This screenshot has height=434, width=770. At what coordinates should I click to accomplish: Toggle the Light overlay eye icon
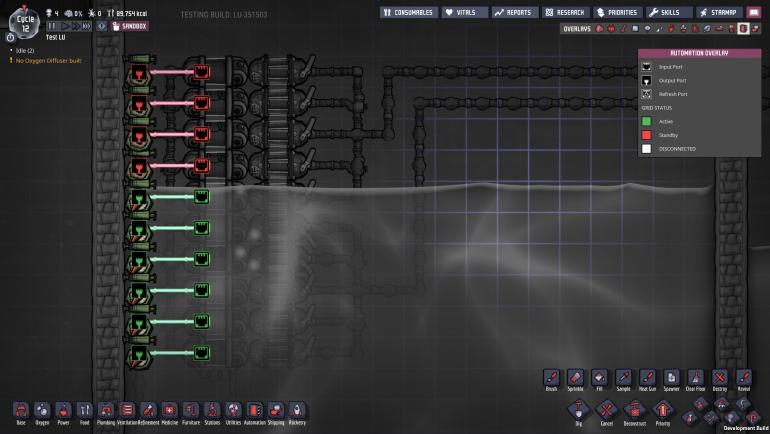point(648,28)
